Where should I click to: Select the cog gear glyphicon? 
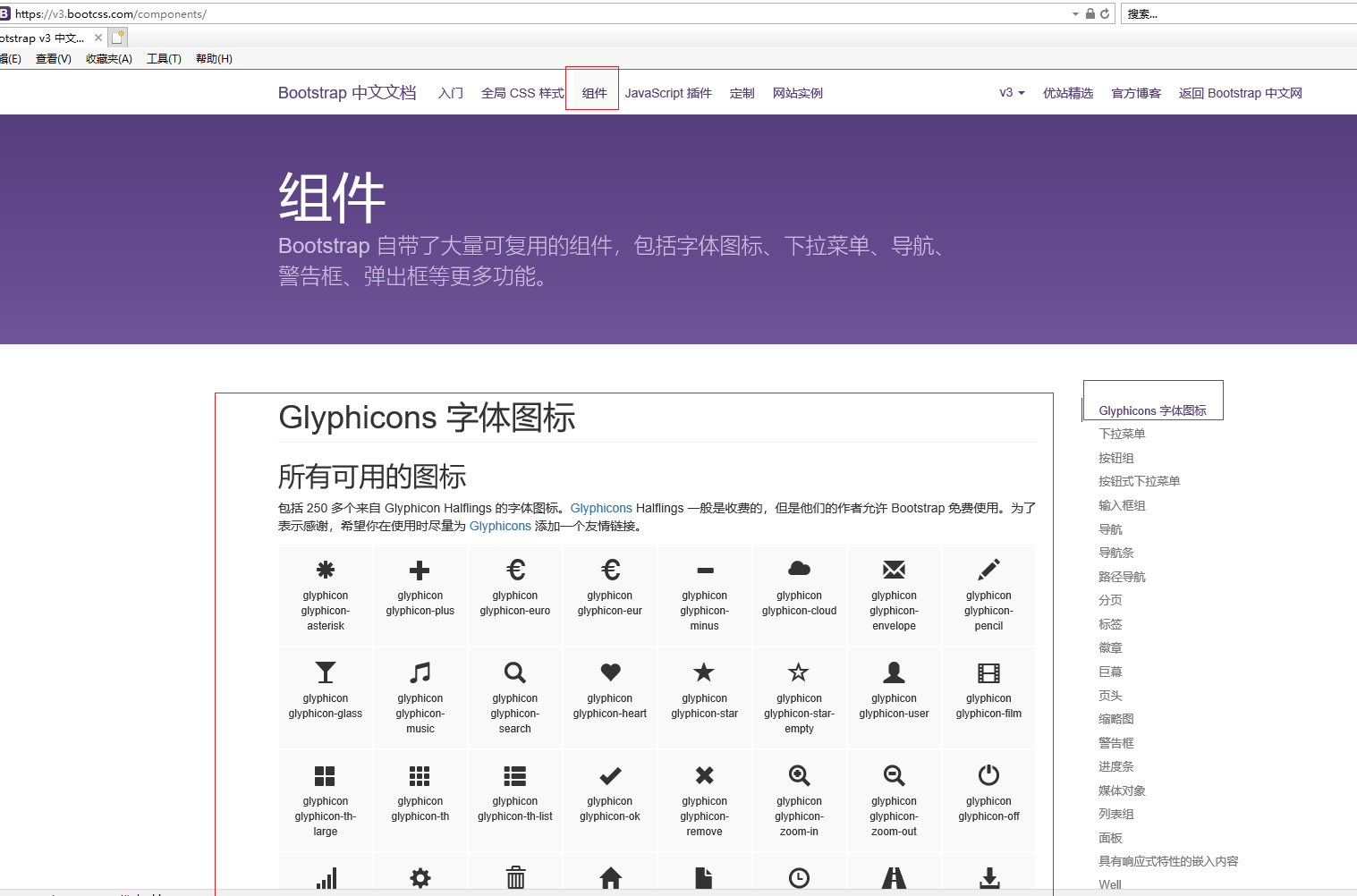point(420,878)
